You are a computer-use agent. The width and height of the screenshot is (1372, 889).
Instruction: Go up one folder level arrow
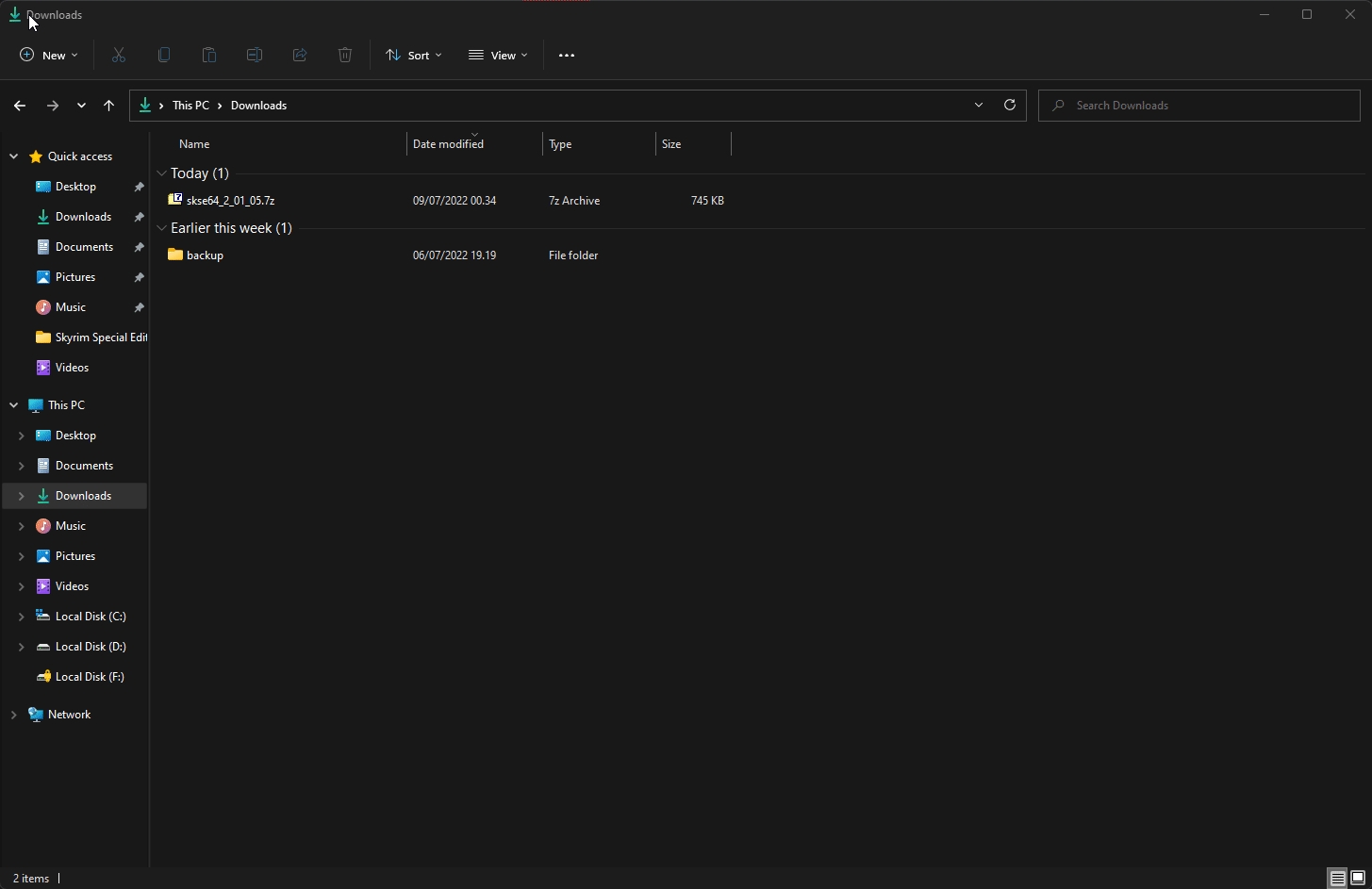[x=108, y=106]
